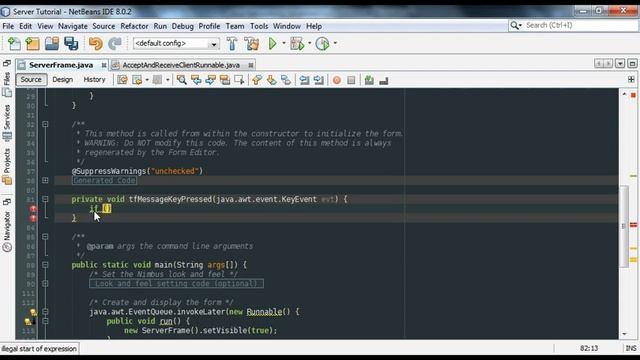The height and width of the screenshot is (360, 640).
Task: Click the Debug Project icon
Action: tap(298, 43)
